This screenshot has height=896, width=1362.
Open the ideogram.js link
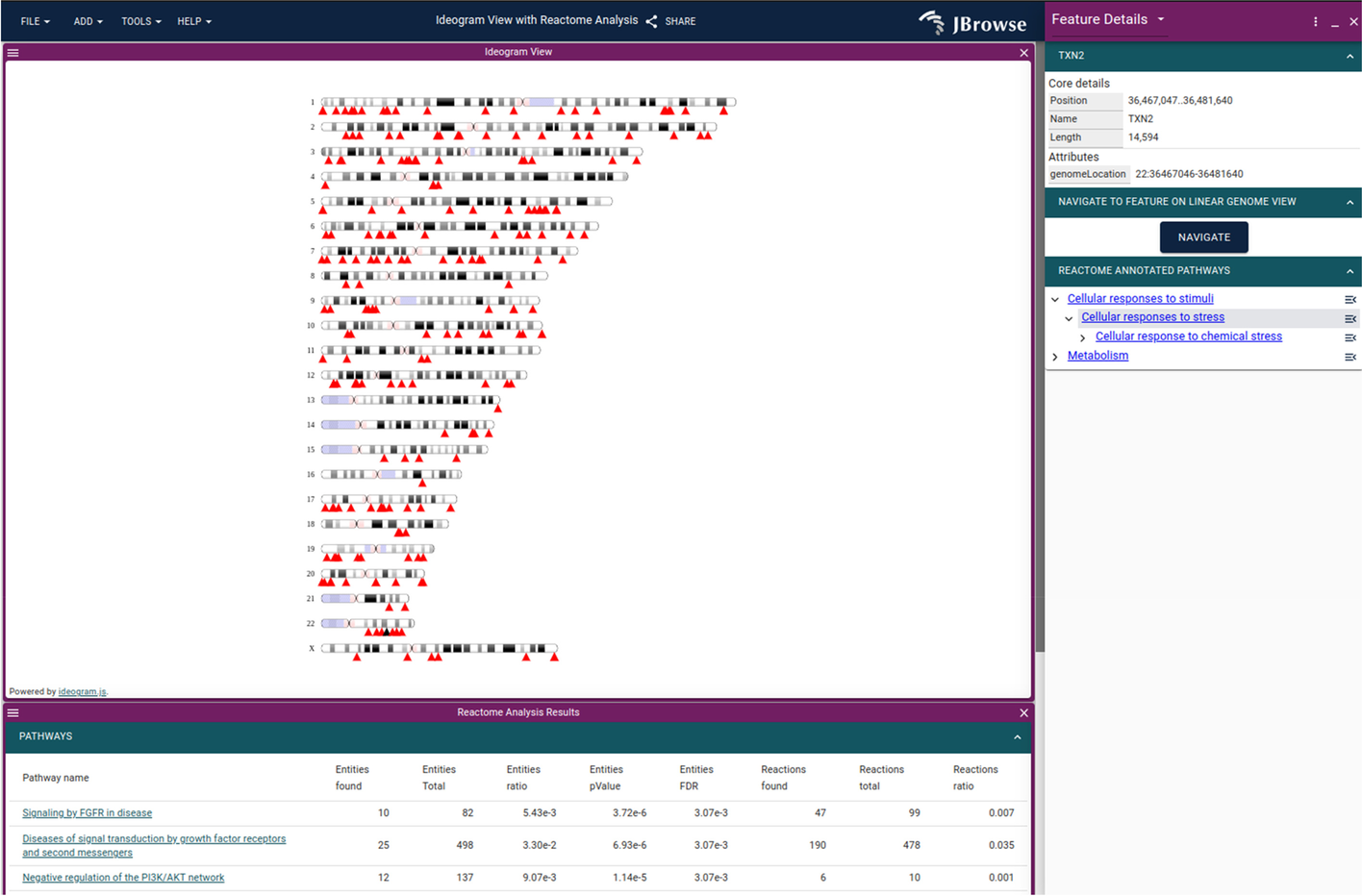82,692
